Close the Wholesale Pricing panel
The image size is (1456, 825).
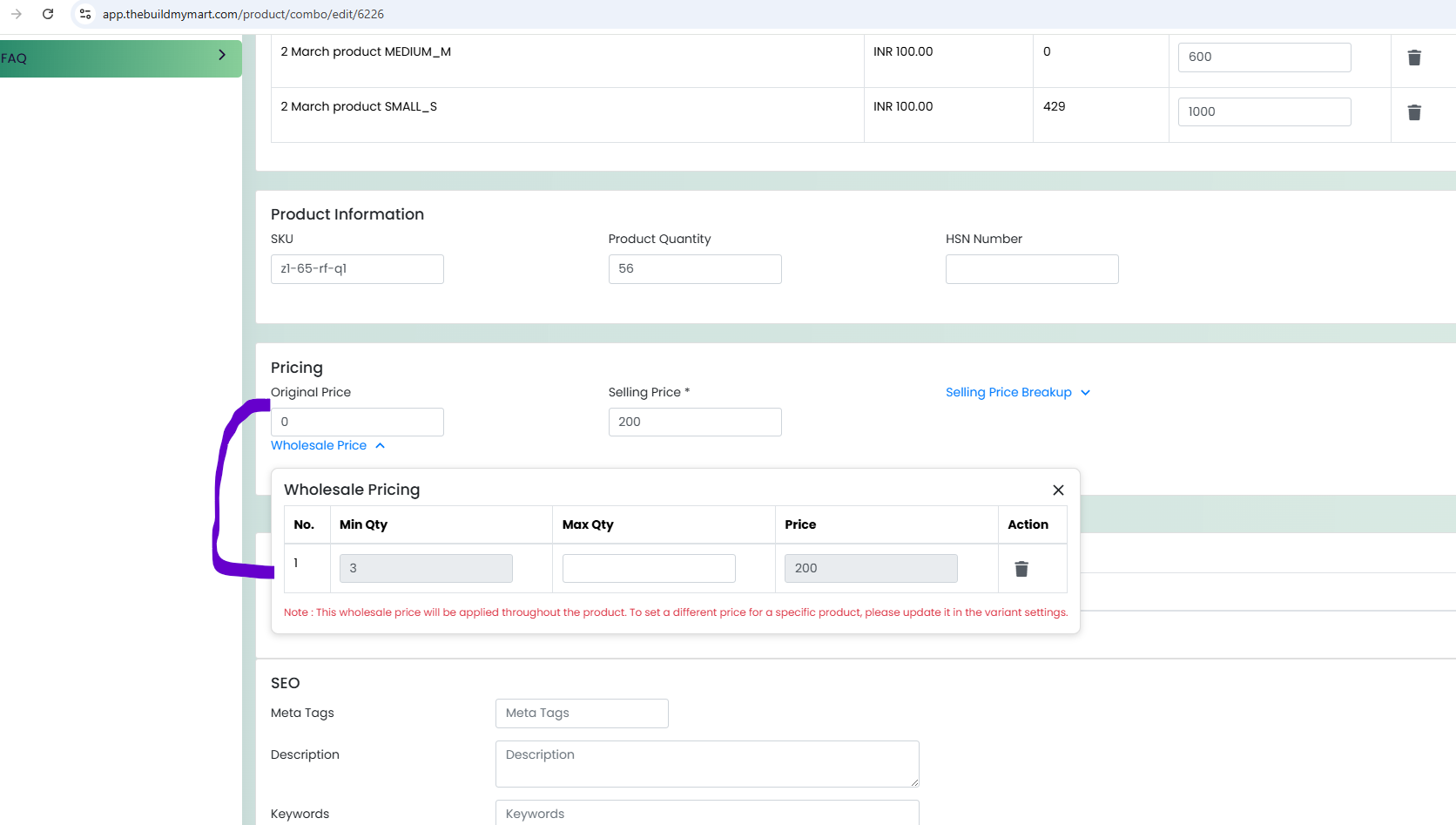[1058, 490]
